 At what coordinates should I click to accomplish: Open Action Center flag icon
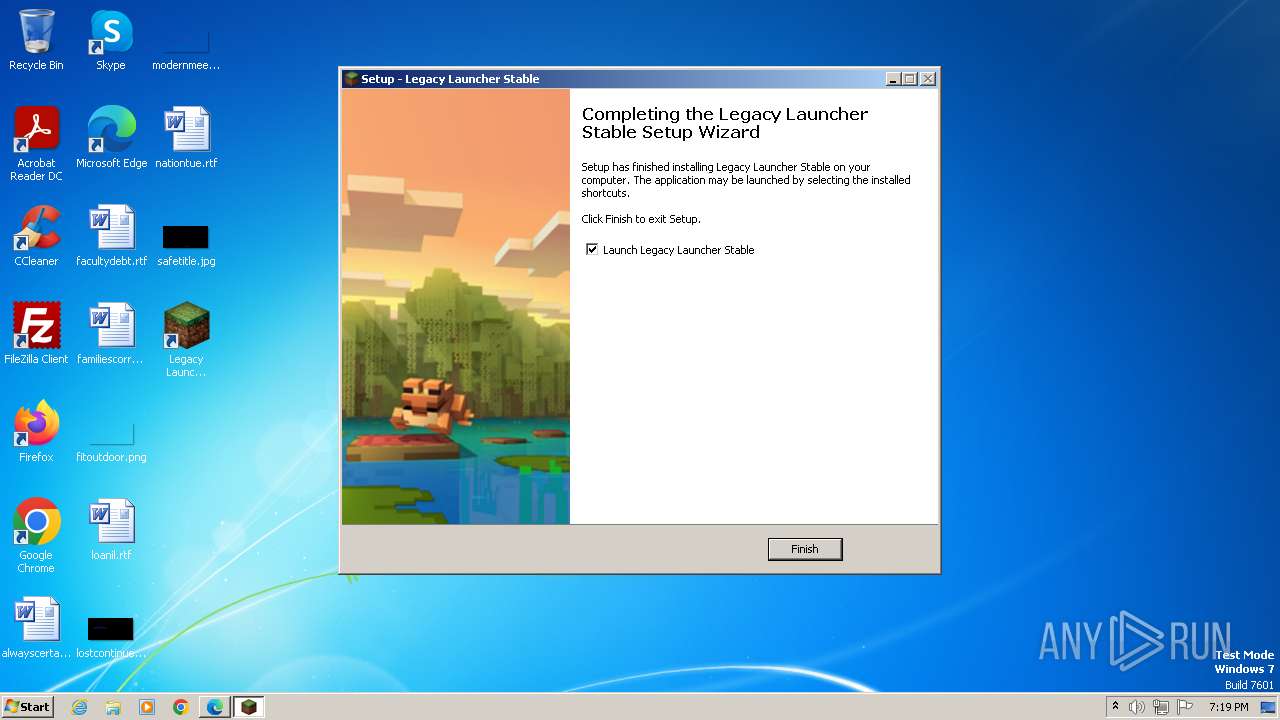click(x=1185, y=707)
